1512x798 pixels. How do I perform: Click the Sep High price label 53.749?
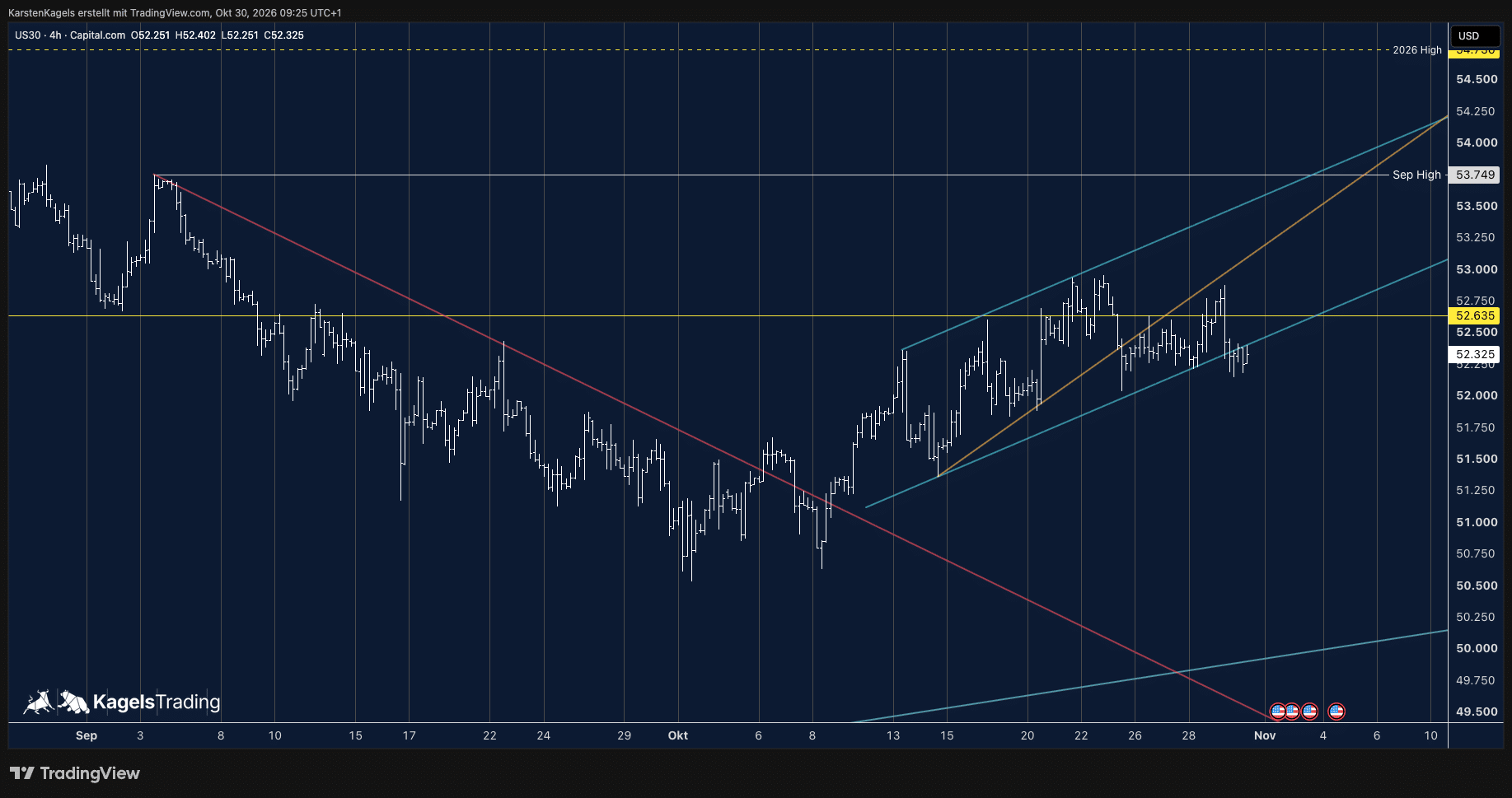pyautogui.click(x=1475, y=175)
